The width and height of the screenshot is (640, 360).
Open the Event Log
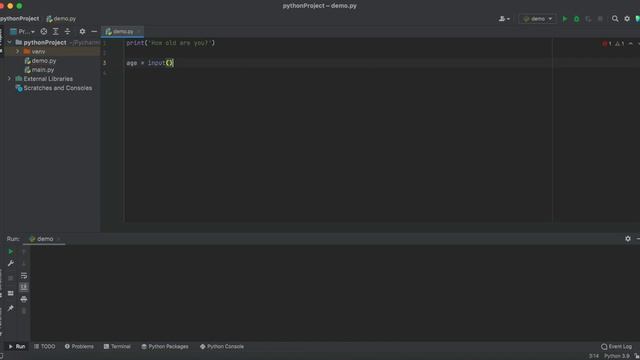click(616, 347)
